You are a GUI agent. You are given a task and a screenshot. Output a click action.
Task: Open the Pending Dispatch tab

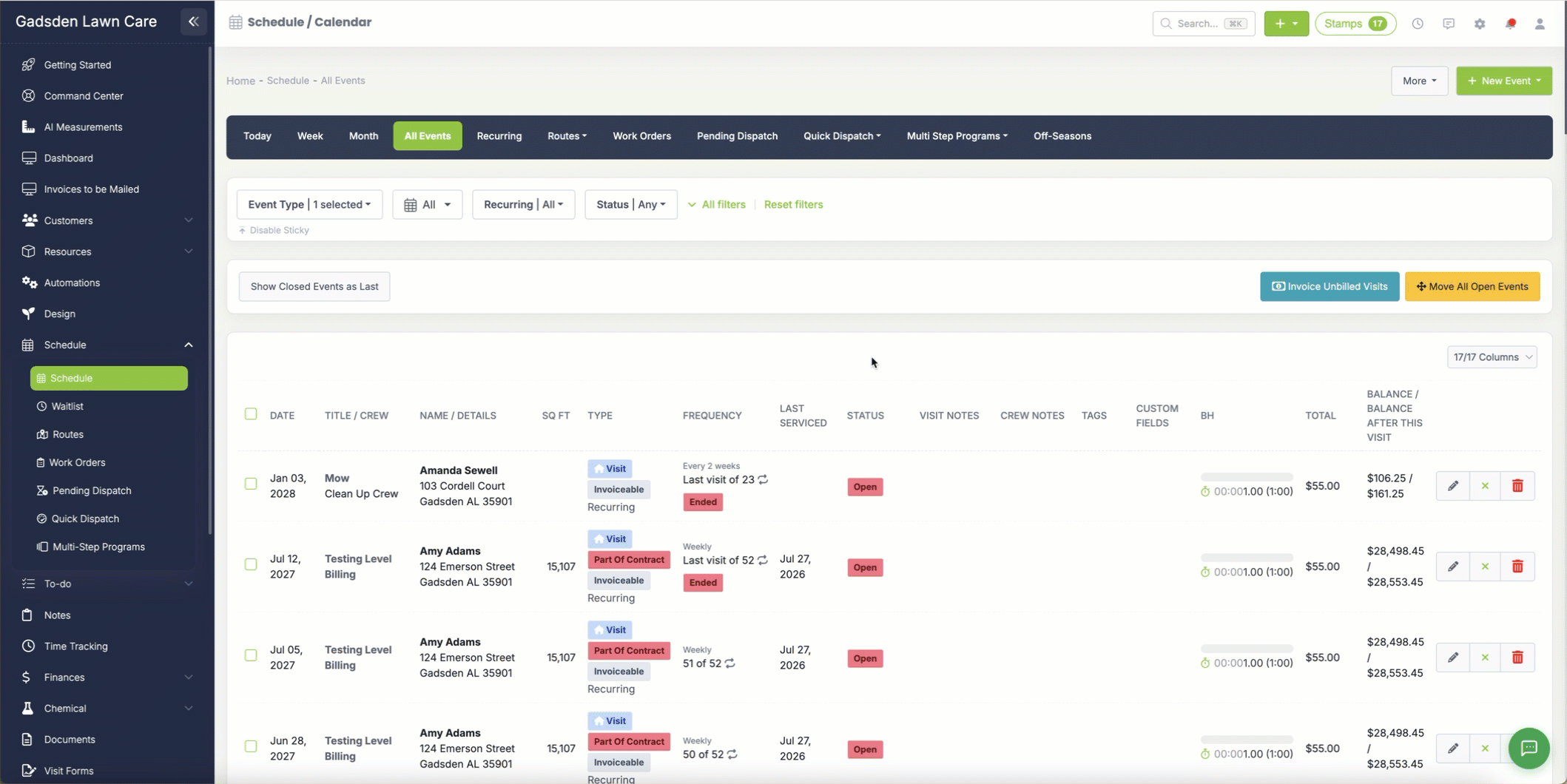tap(737, 136)
